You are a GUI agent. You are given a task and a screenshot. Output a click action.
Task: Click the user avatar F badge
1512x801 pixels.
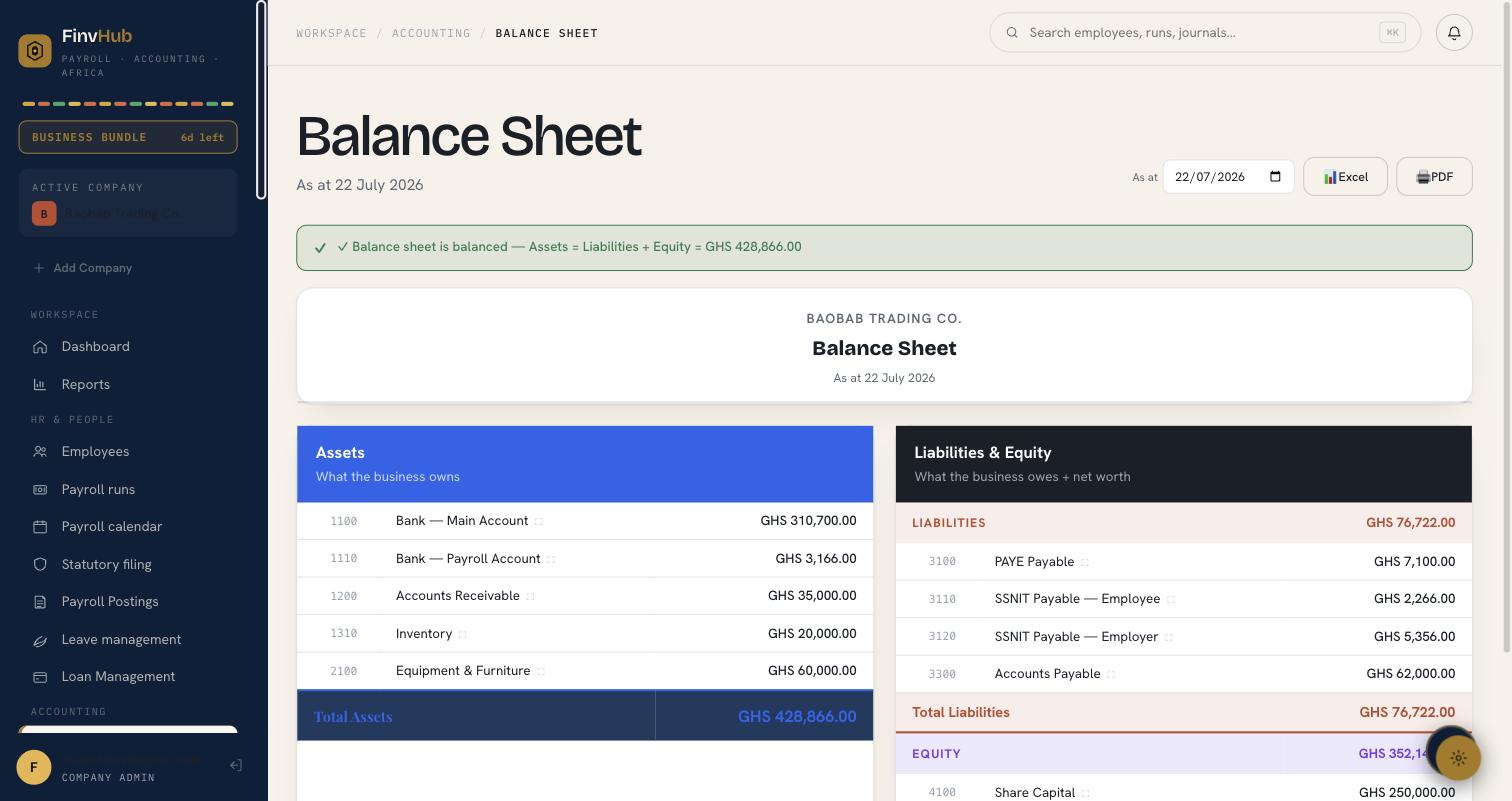(x=34, y=768)
